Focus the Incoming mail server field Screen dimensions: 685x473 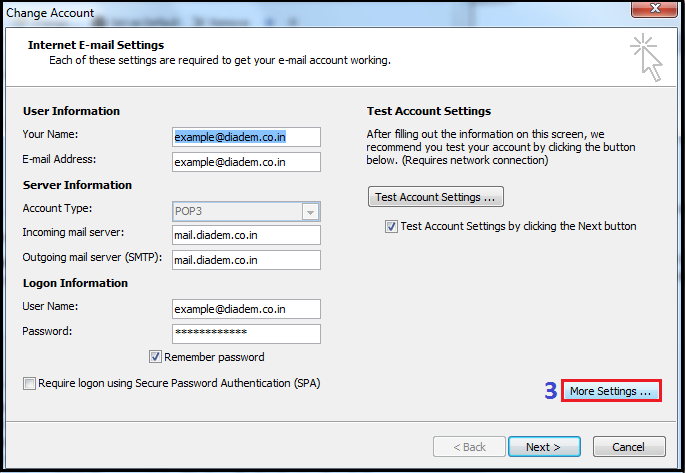point(246,235)
